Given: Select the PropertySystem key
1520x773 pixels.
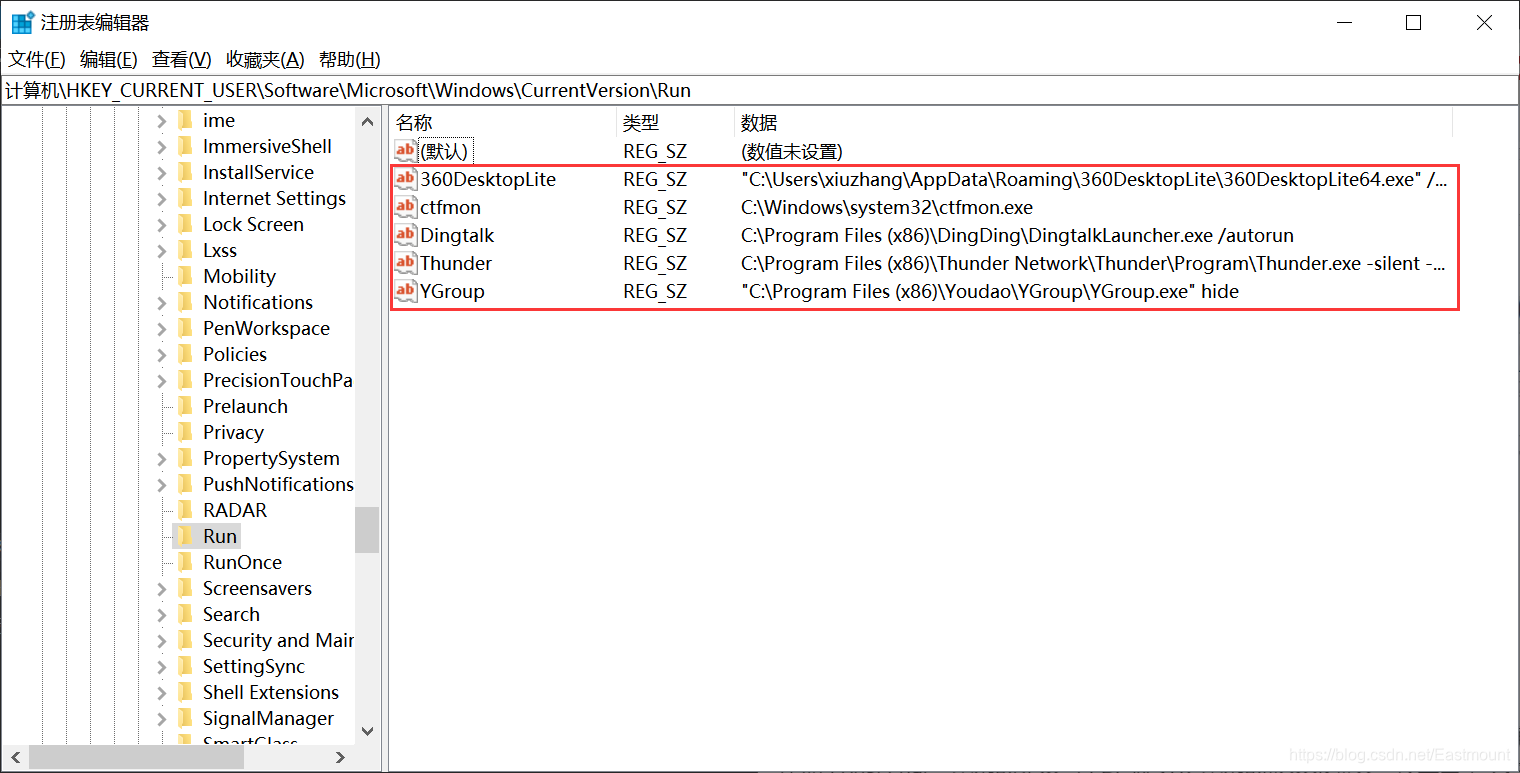Looking at the screenshot, I should coord(271,459).
